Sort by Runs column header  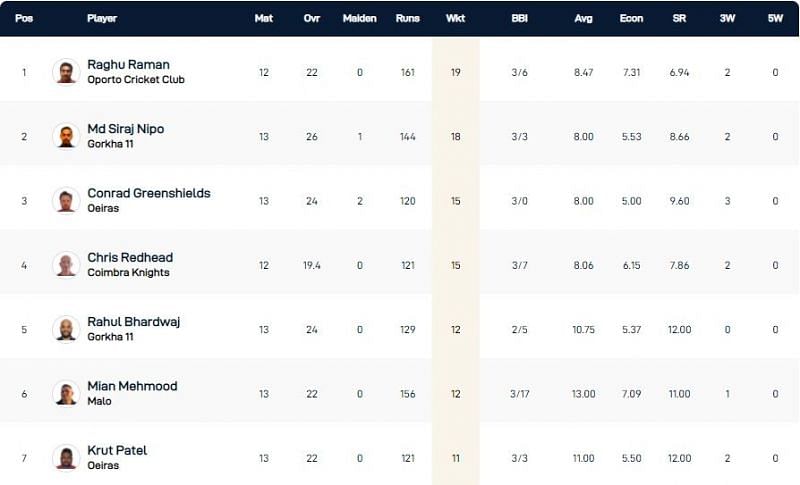[x=406, y=18]
